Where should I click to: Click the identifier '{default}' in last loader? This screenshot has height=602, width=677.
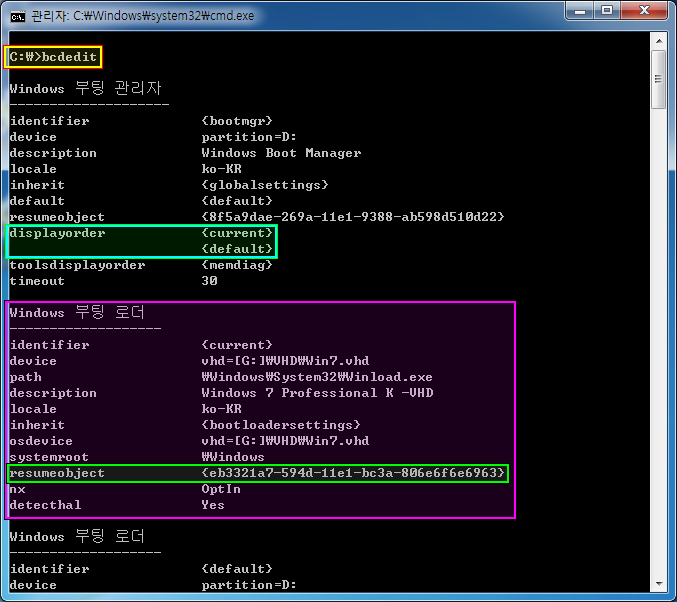click(x=237, y=569)
